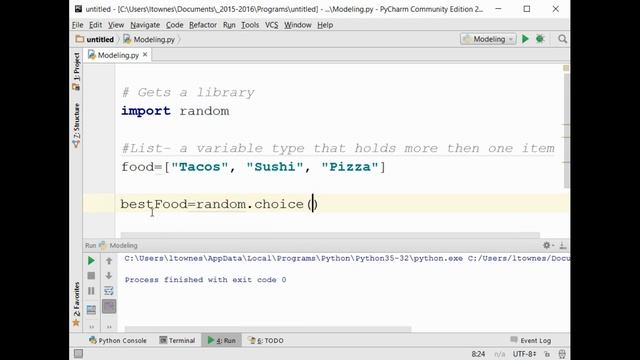The height and width of the screenshot is (360, 640).
Task: Open the View menu
Action: [x=116, y=25]
